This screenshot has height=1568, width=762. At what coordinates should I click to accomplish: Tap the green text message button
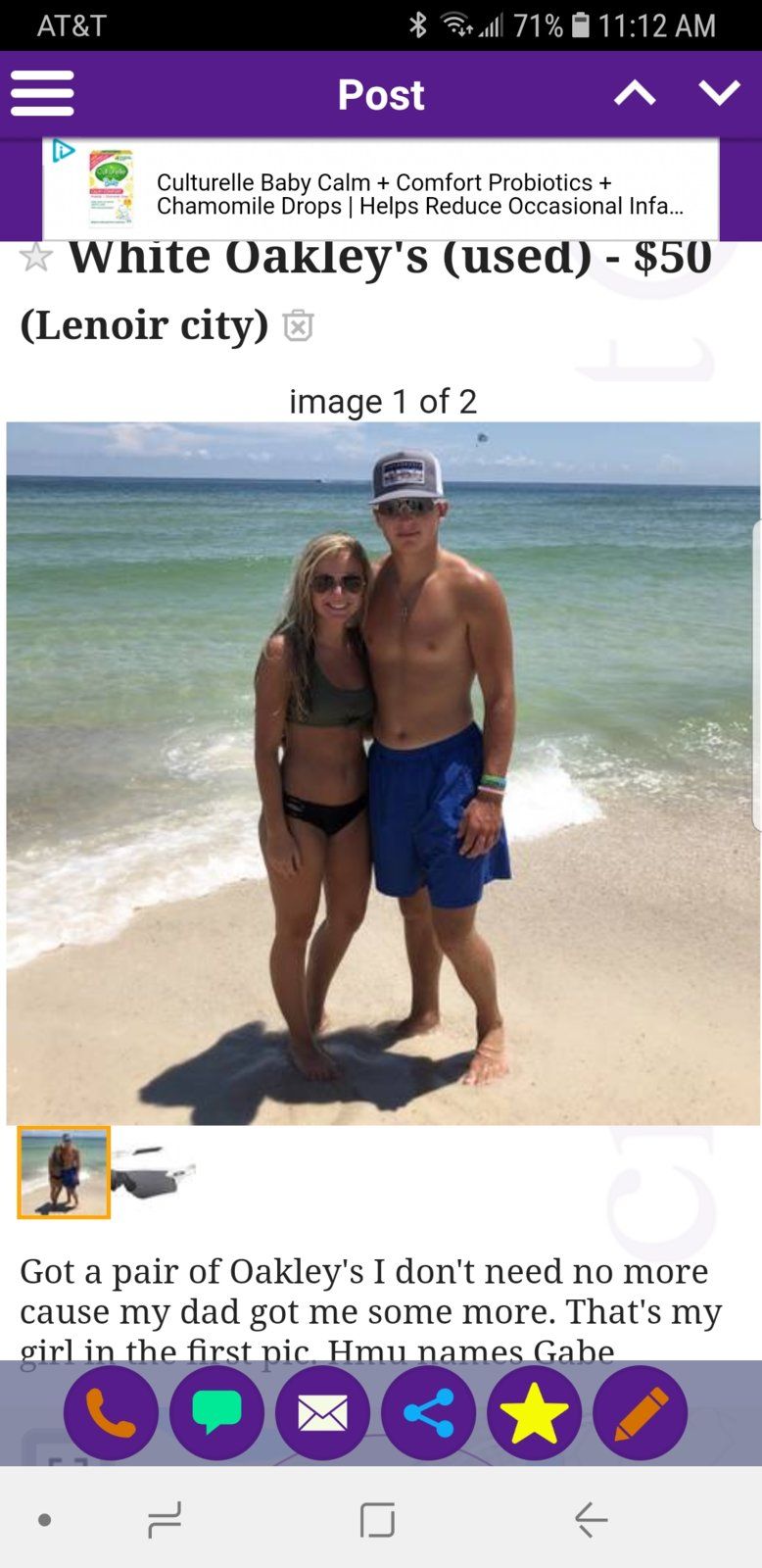[x=216, y=1412]
